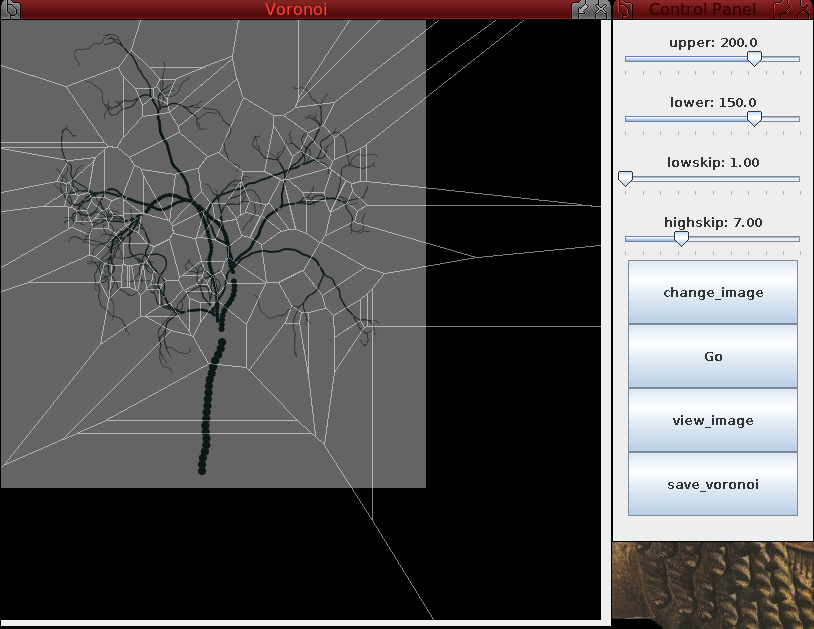Viewport: 814px width, 629px height.
Task: Click the lower slider handle
Action: point(754,118)
